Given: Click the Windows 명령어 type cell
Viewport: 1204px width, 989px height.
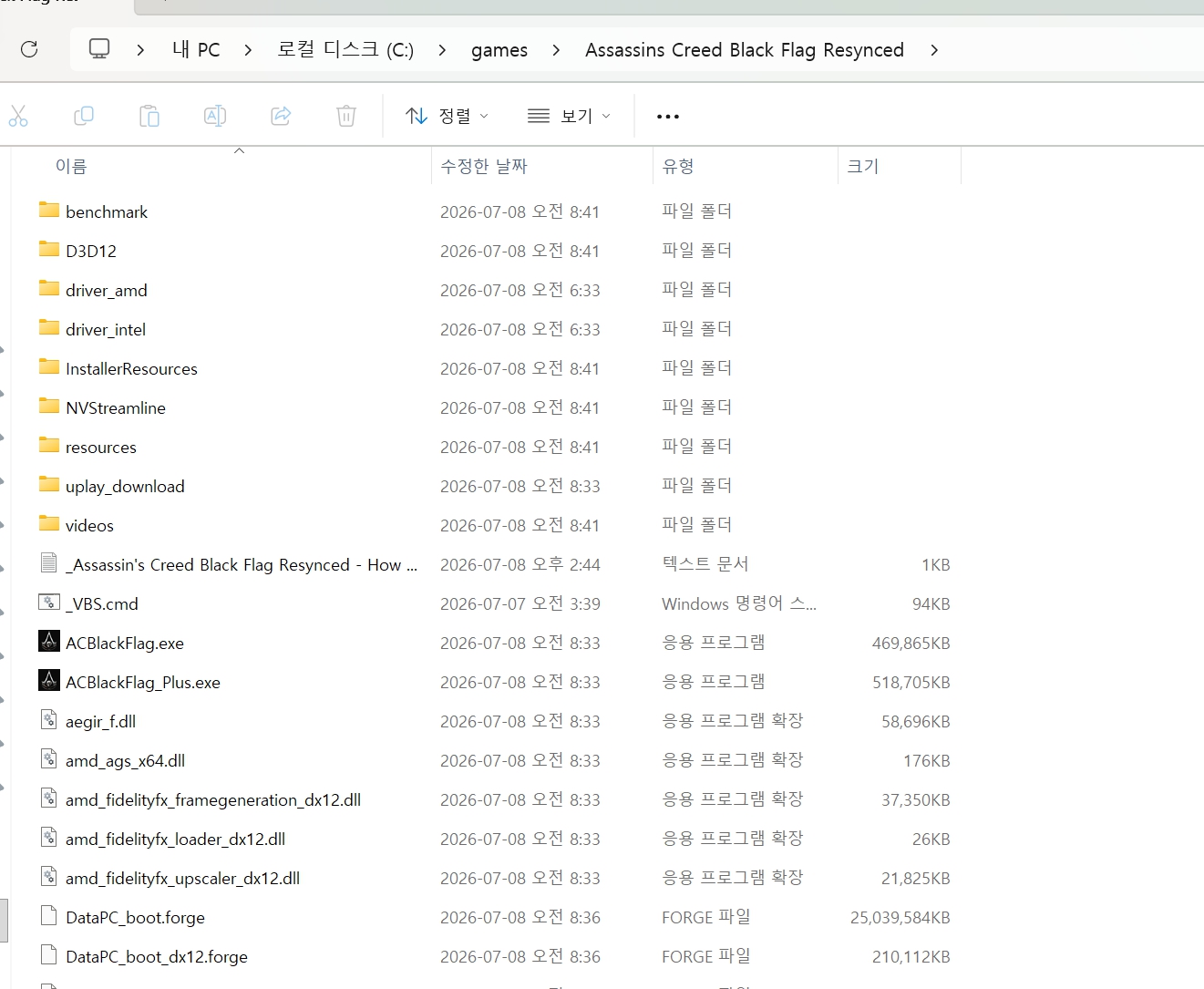Looking at the screenshot, I should pyautogui.click(x=739, y=603).
